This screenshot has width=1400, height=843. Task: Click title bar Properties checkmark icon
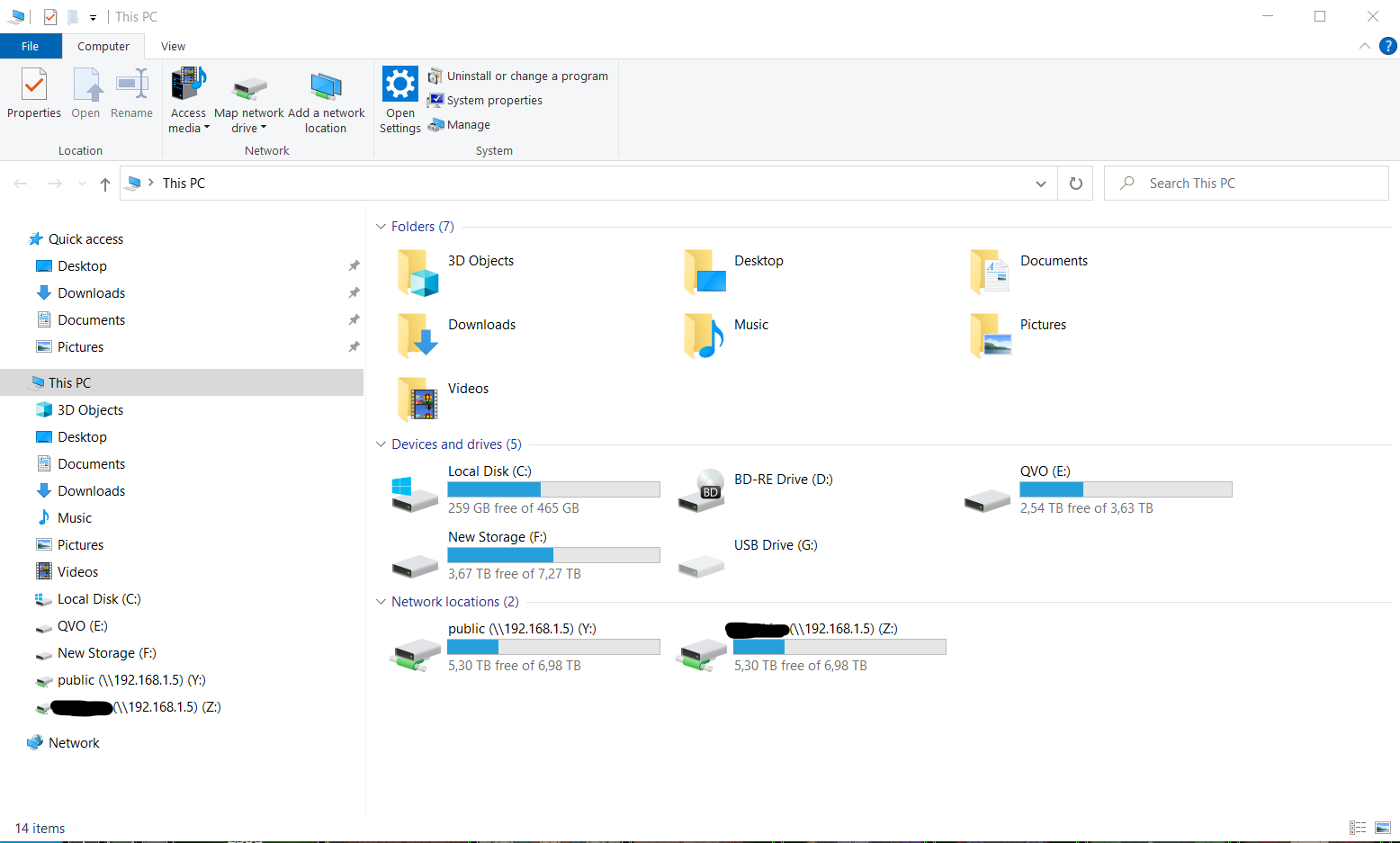pos(50,17)
